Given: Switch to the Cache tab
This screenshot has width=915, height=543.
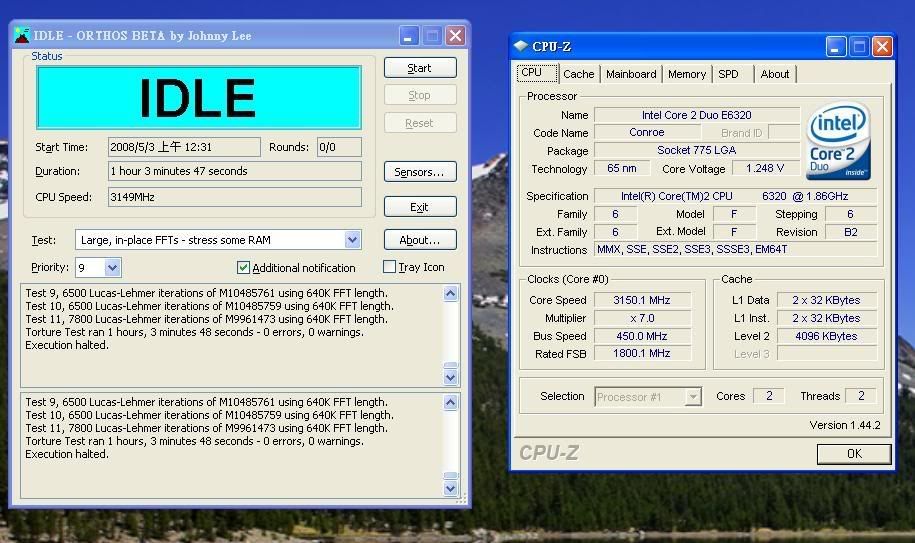Looking at the screenshot, I should (x=578, y=74).
